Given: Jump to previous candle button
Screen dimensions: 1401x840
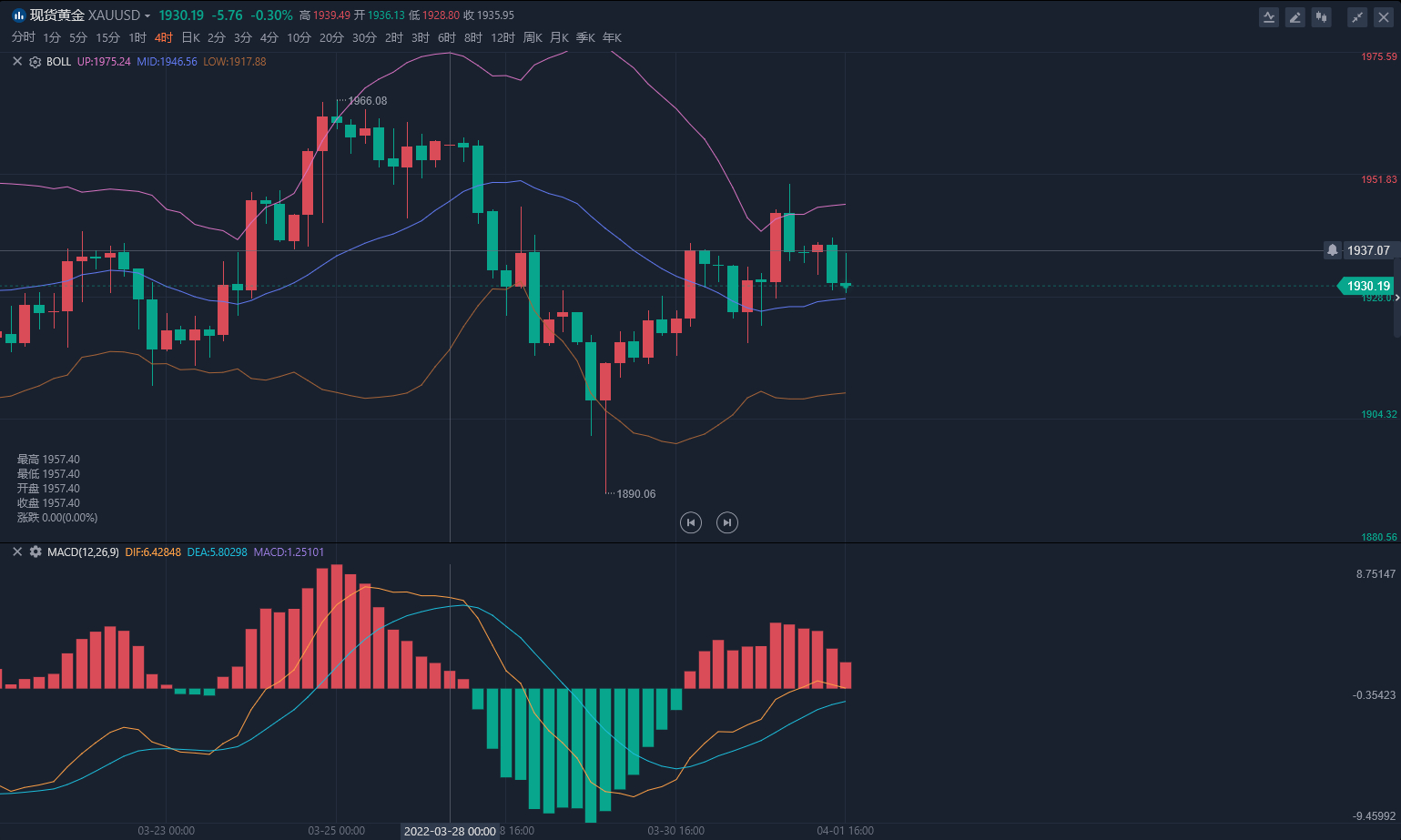Looking at the screenshot, I should [691, 522].
